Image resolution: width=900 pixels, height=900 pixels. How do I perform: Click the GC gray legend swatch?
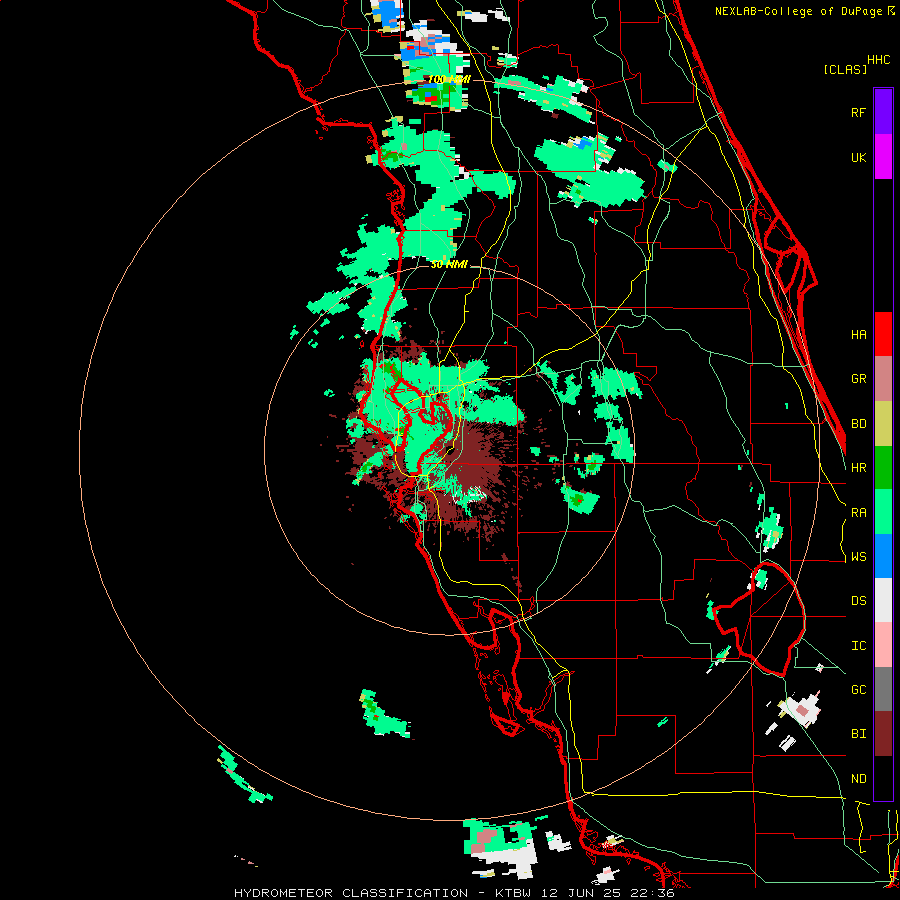883,689
